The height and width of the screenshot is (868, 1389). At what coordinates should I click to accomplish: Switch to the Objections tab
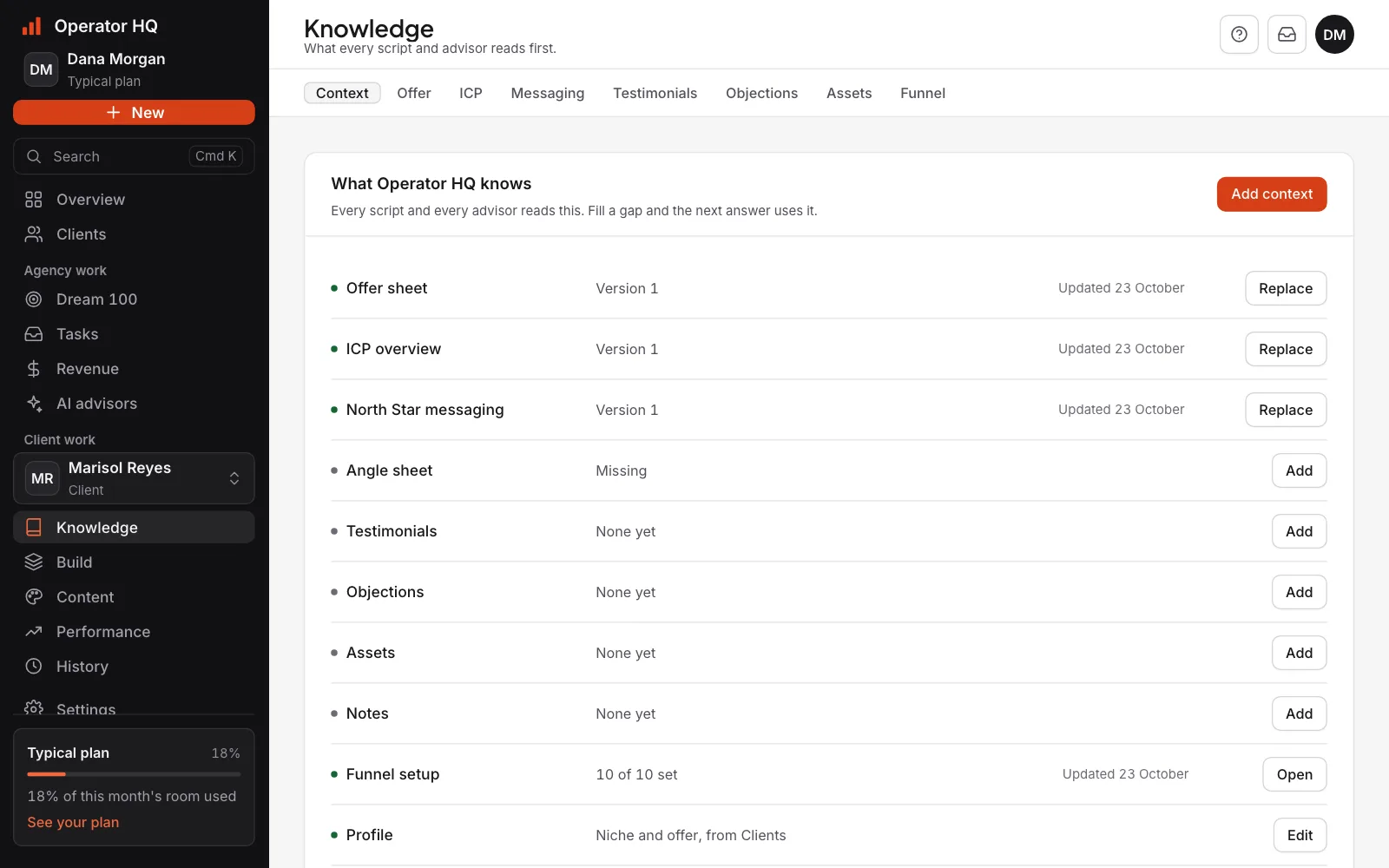tap(761, 93)
